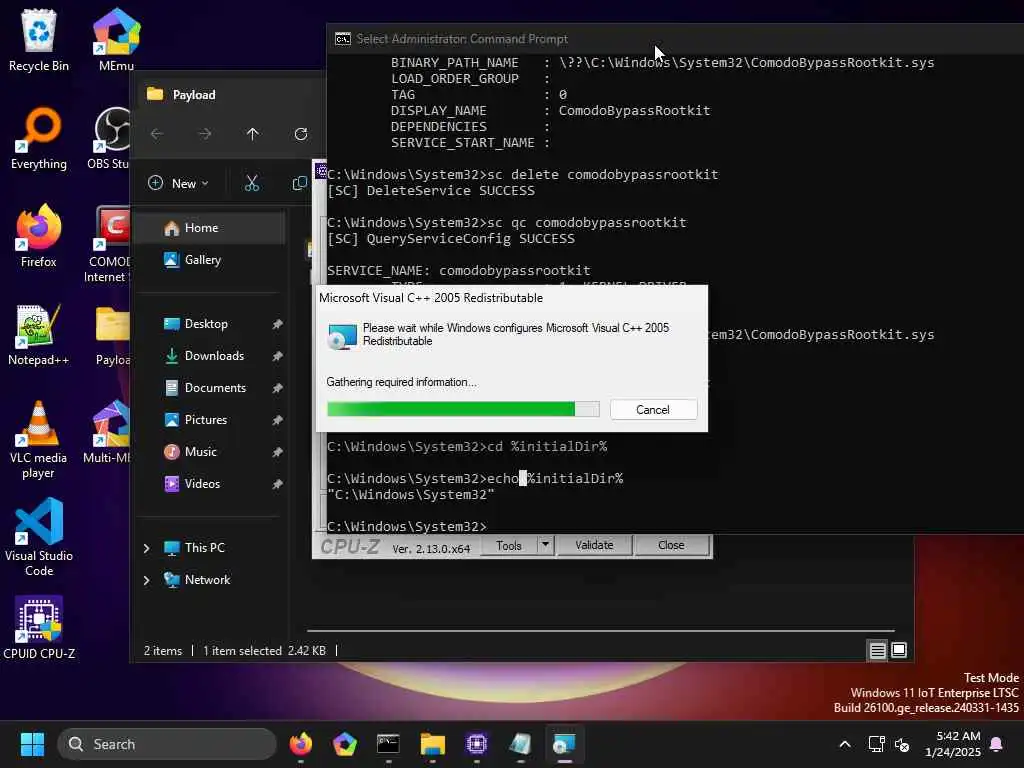
Task: Open the notifications bell icon
Action: click(997, 744)
